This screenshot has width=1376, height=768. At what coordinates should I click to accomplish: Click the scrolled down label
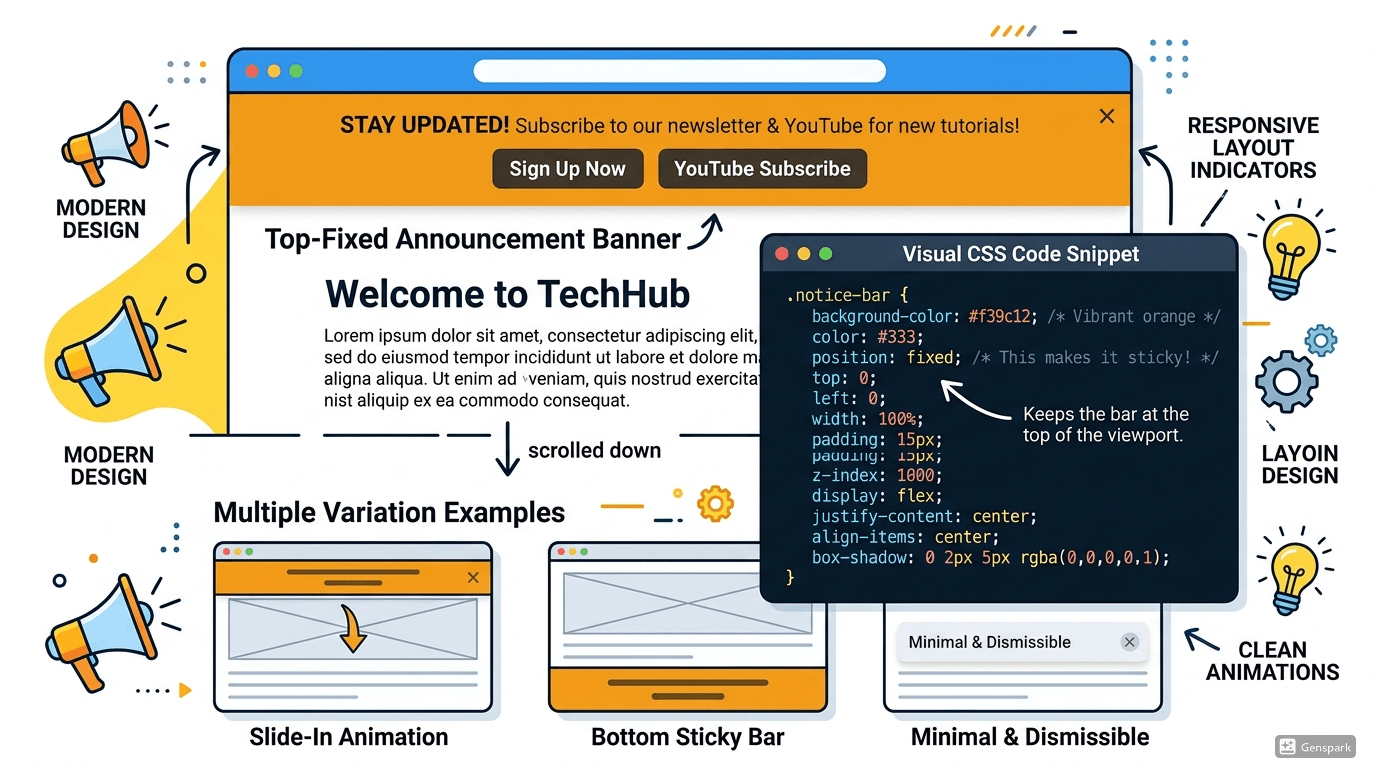coord(594,450)
